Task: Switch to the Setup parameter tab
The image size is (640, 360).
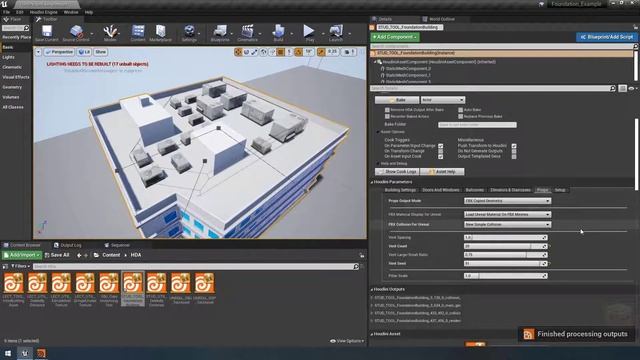Action: click(x=560, y=190)
